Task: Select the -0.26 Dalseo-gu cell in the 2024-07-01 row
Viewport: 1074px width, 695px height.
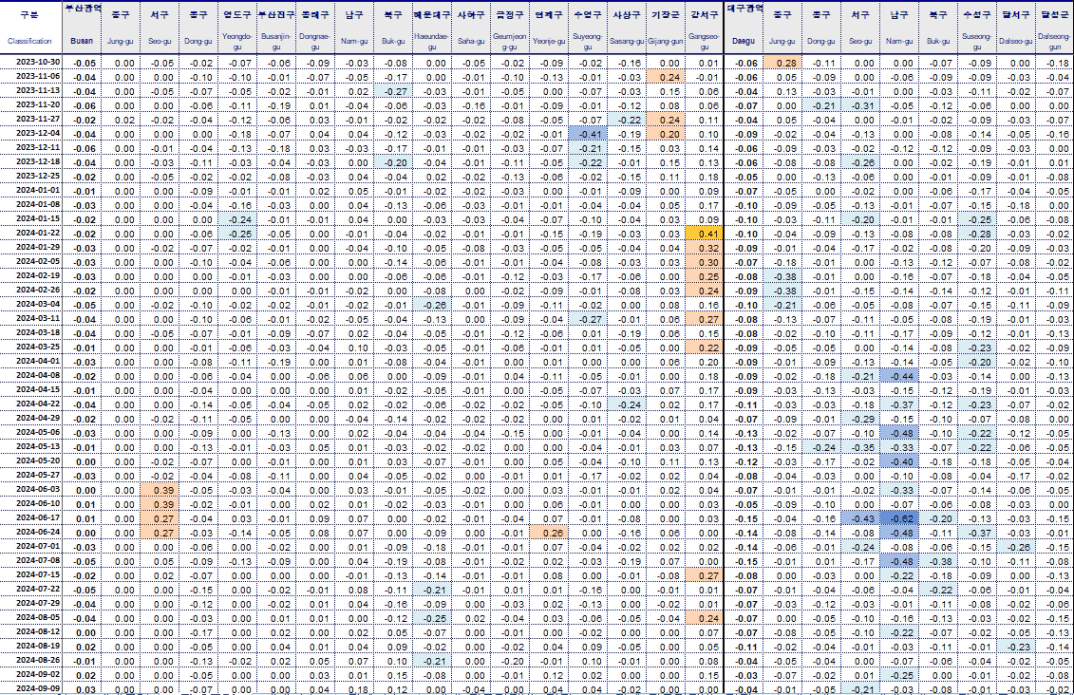Action: 1016,547
